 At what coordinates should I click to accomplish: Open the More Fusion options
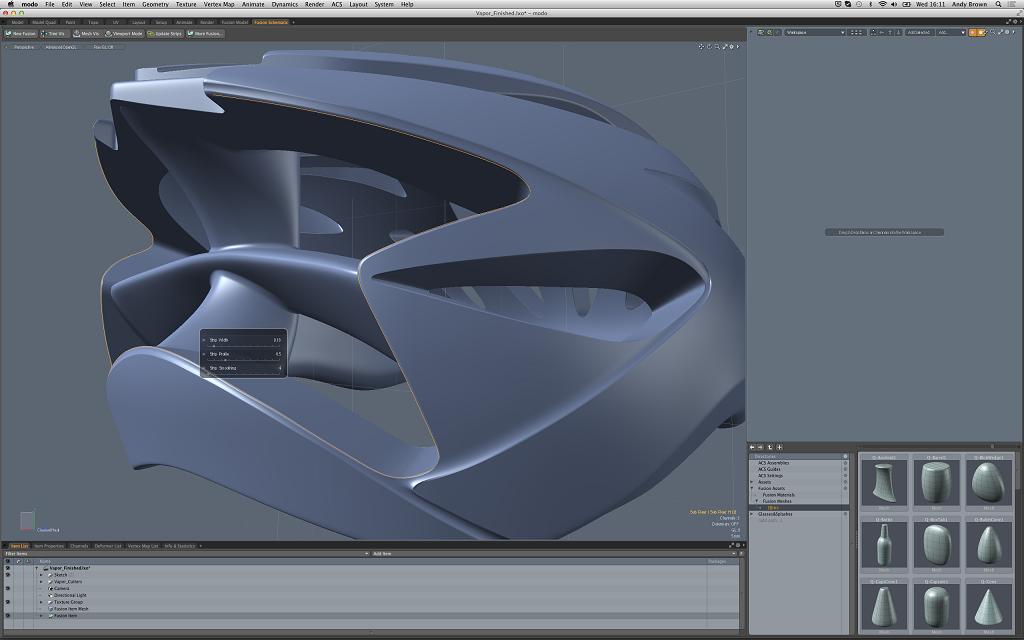[x=205, y=33]
